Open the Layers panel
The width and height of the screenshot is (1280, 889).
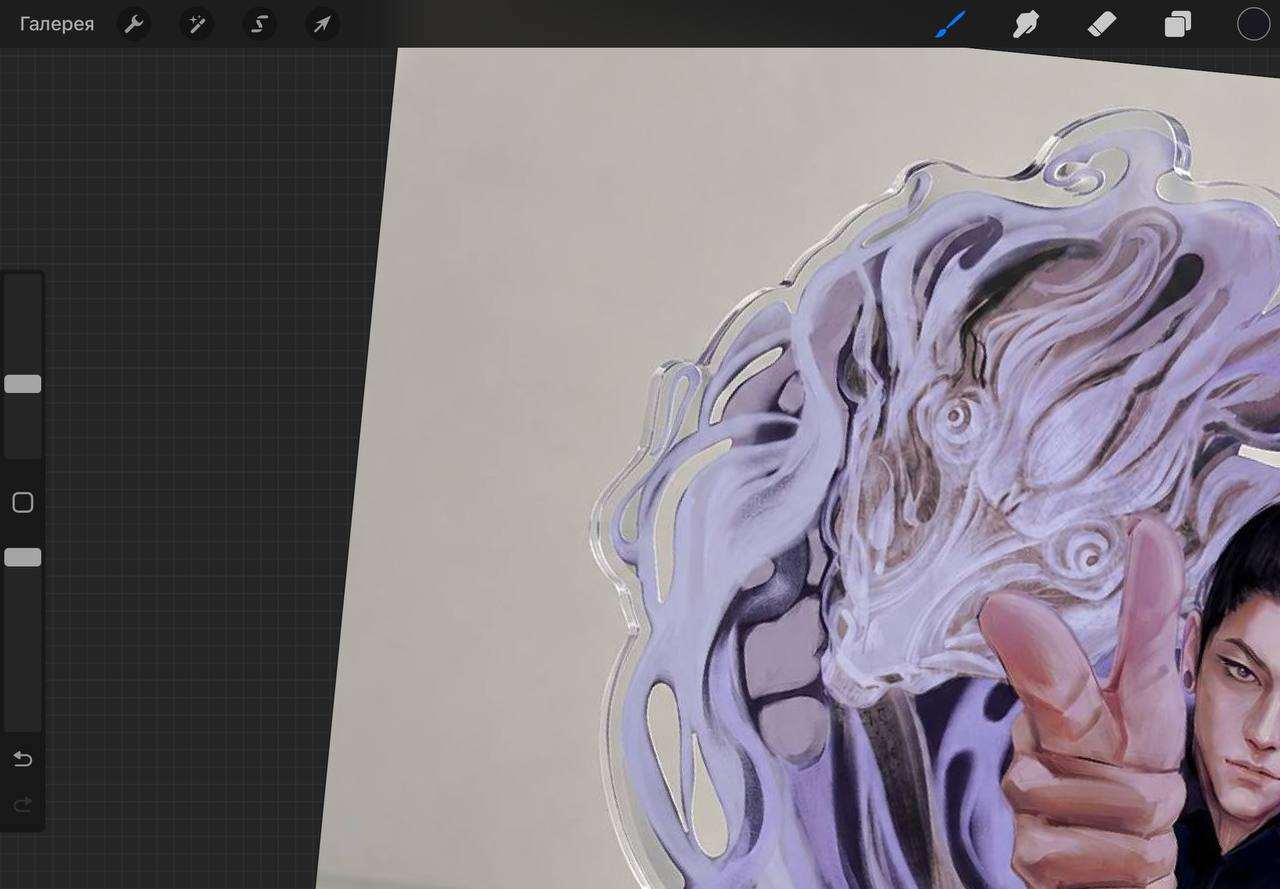point(1177,24)
